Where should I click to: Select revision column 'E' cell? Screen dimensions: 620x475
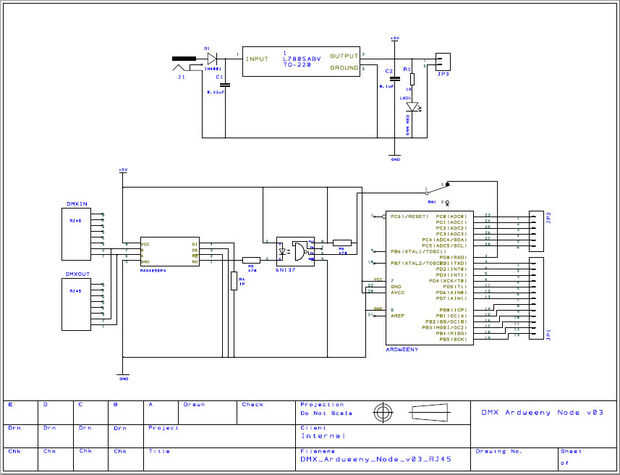(21, 413)
